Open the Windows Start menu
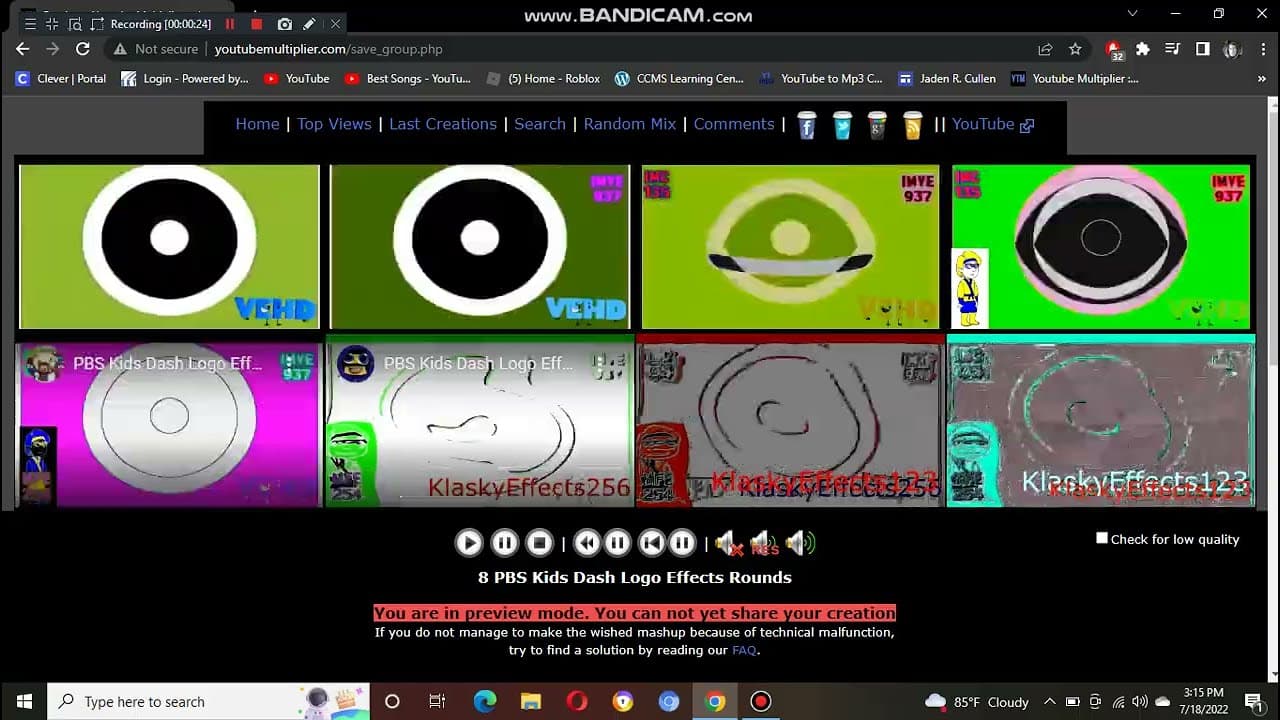 (x=24, y=701)
